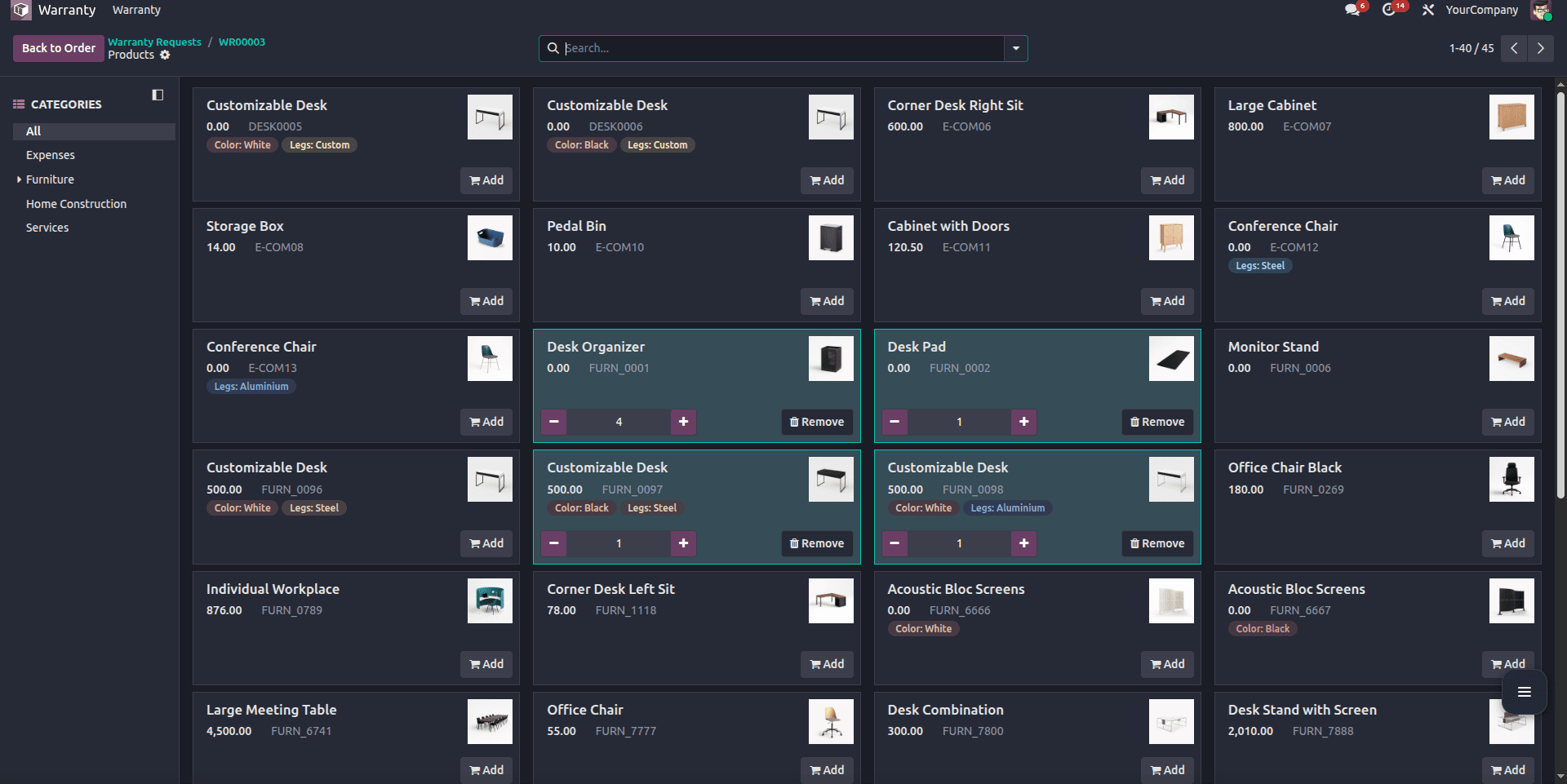Add the Large Cabinet to the order
Screen dimensions: 1567x784
1507,180
